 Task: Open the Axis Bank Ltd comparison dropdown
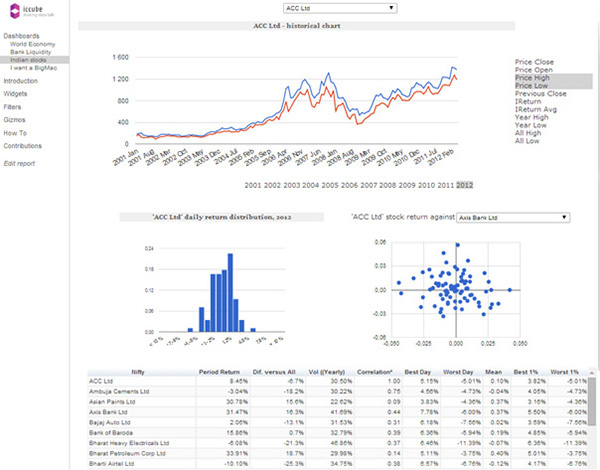[511, 216]
